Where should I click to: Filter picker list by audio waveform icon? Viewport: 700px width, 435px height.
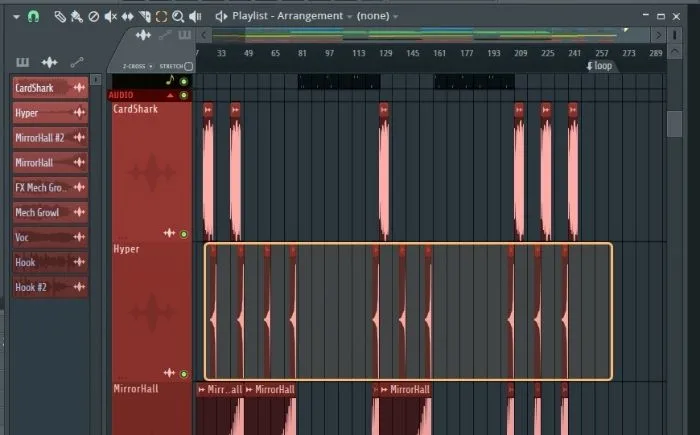coord(50,62)
